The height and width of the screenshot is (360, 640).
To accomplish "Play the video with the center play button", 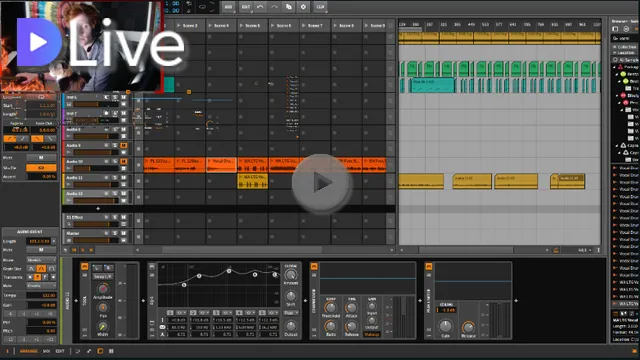I will (320, 183).
